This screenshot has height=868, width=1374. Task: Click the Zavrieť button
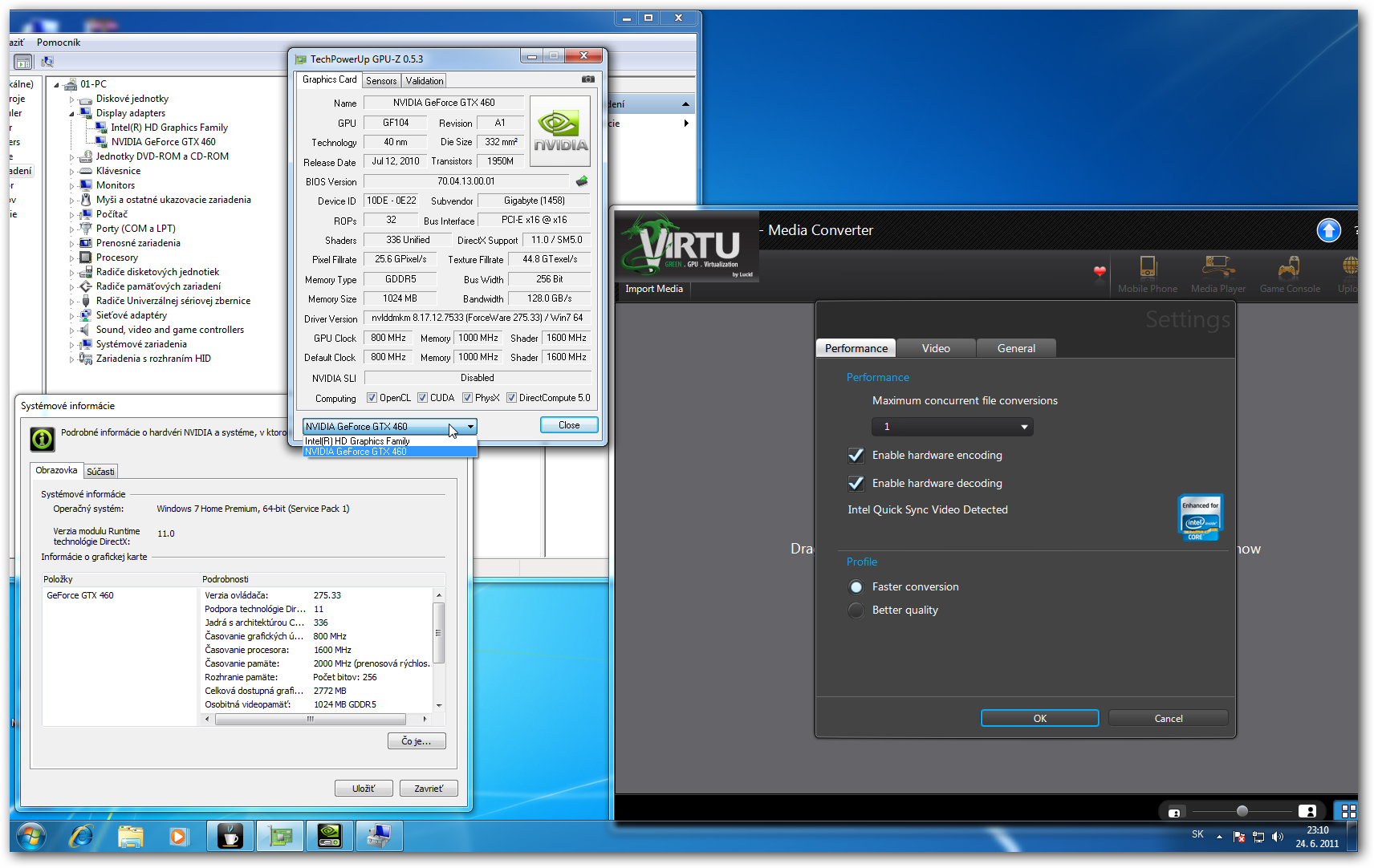pyautogui.click(x=429, y=789)
